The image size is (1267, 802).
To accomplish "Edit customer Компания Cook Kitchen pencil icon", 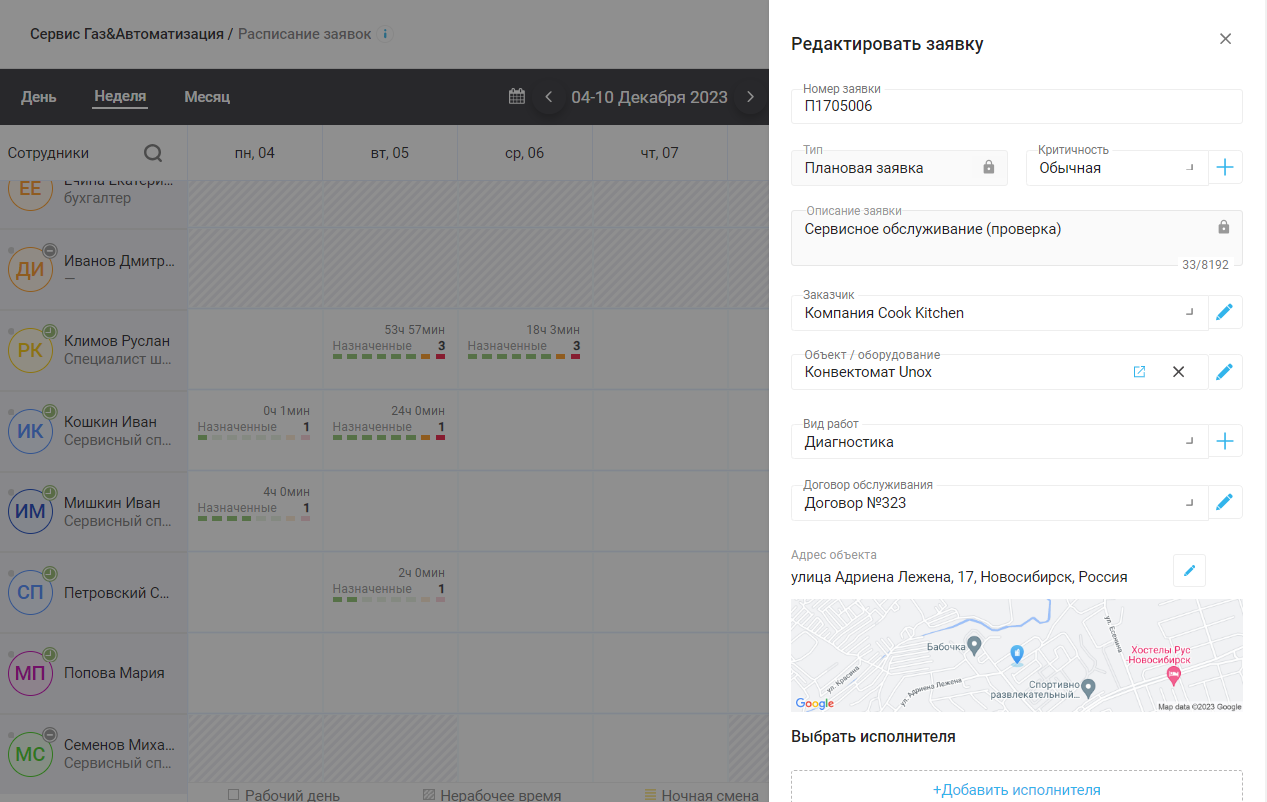I will pos(1225,313).
